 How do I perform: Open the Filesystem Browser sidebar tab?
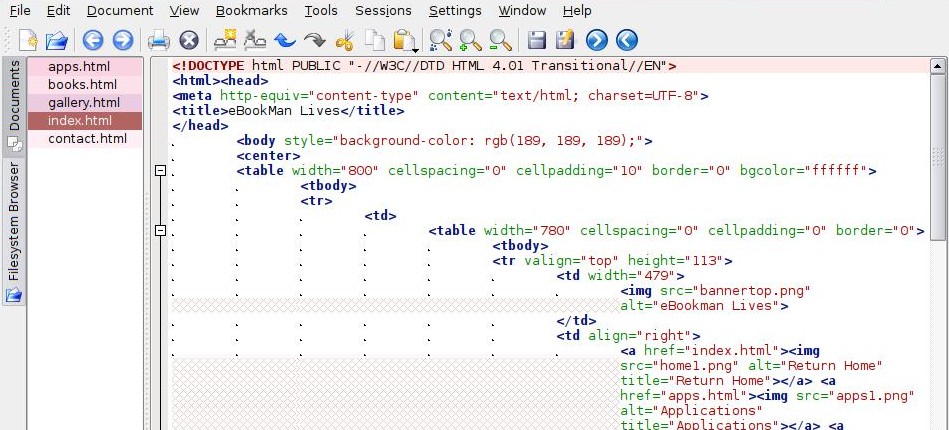point(15,231)
